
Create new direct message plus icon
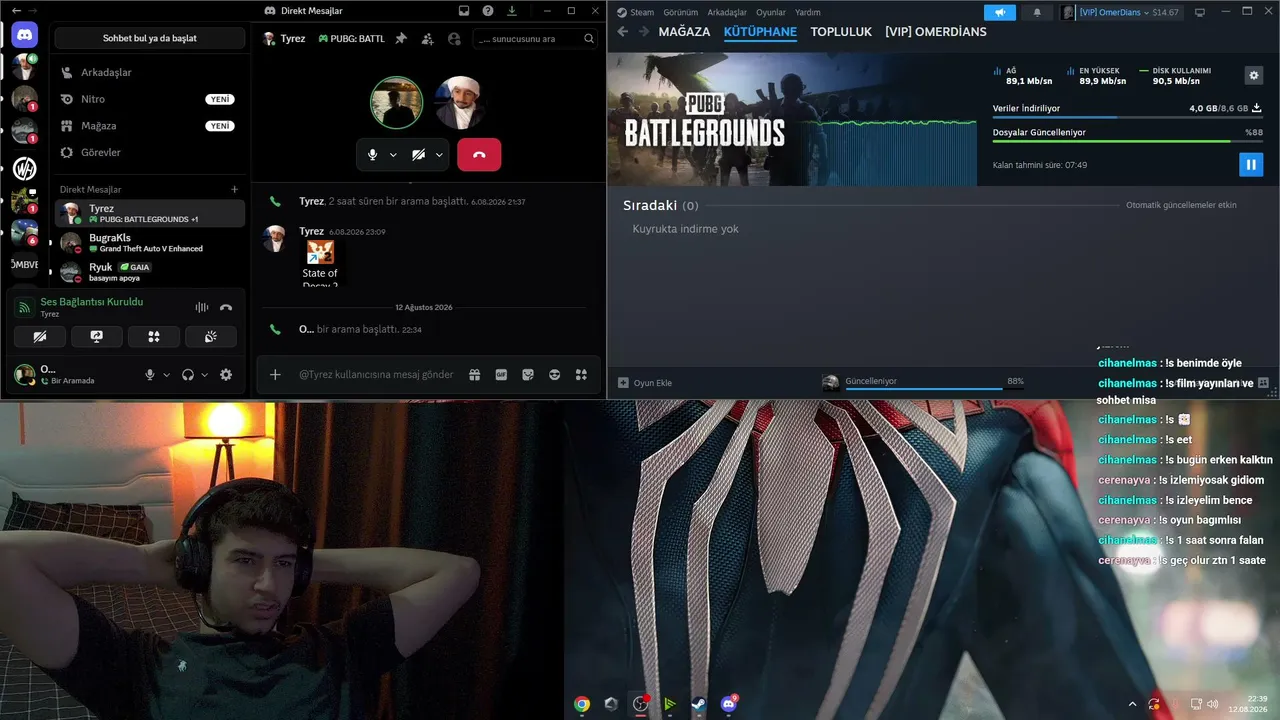[235, 189]
